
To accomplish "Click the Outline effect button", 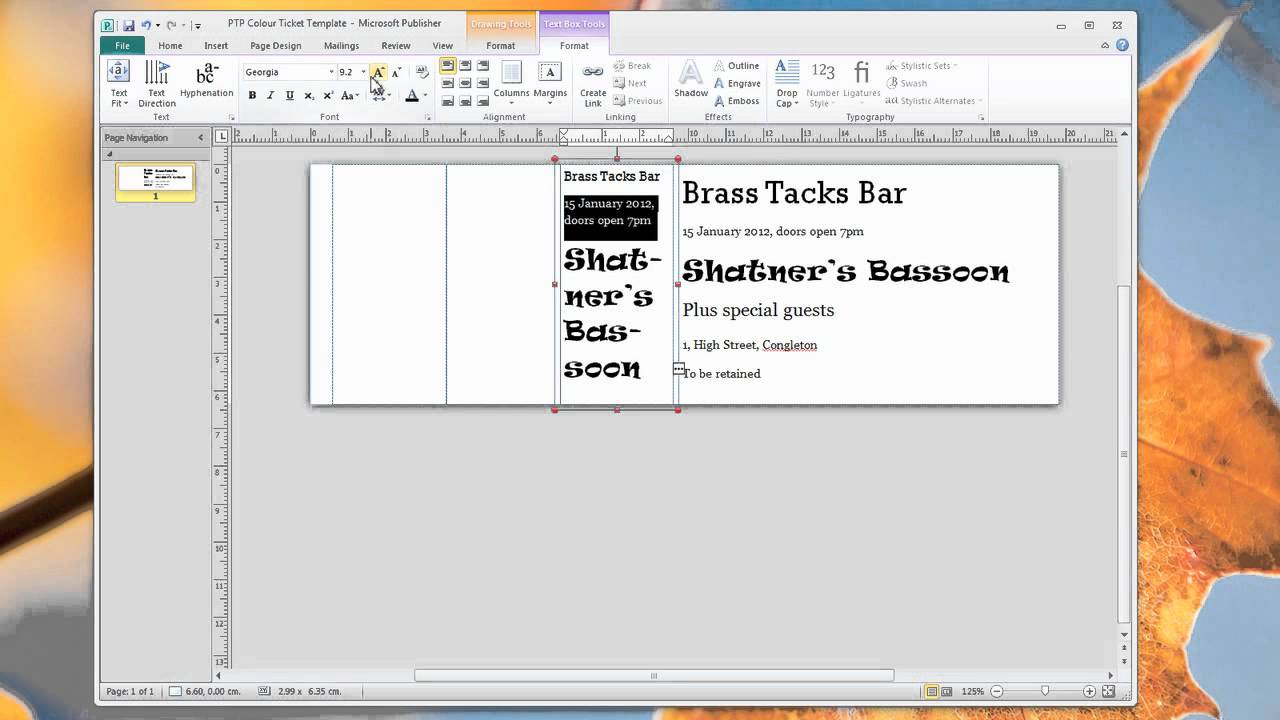I will click(736, 66).
